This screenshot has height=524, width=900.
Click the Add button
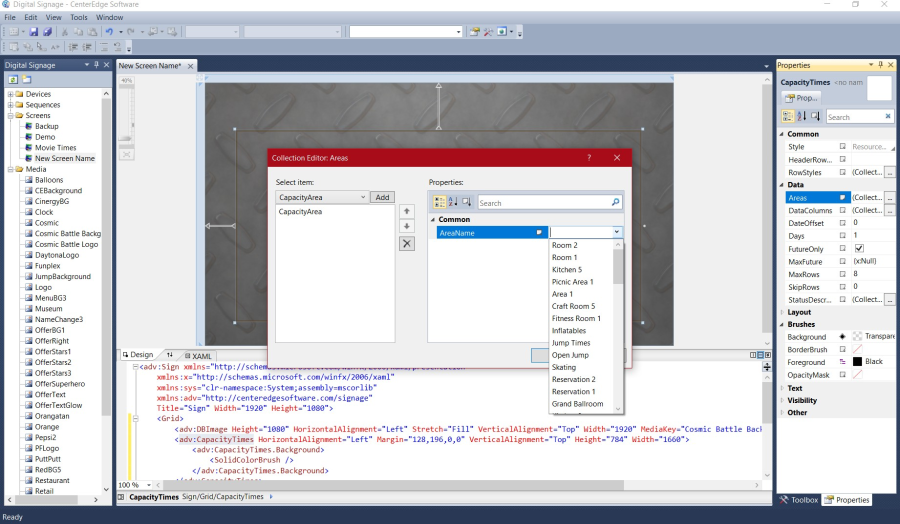[382, 198]
